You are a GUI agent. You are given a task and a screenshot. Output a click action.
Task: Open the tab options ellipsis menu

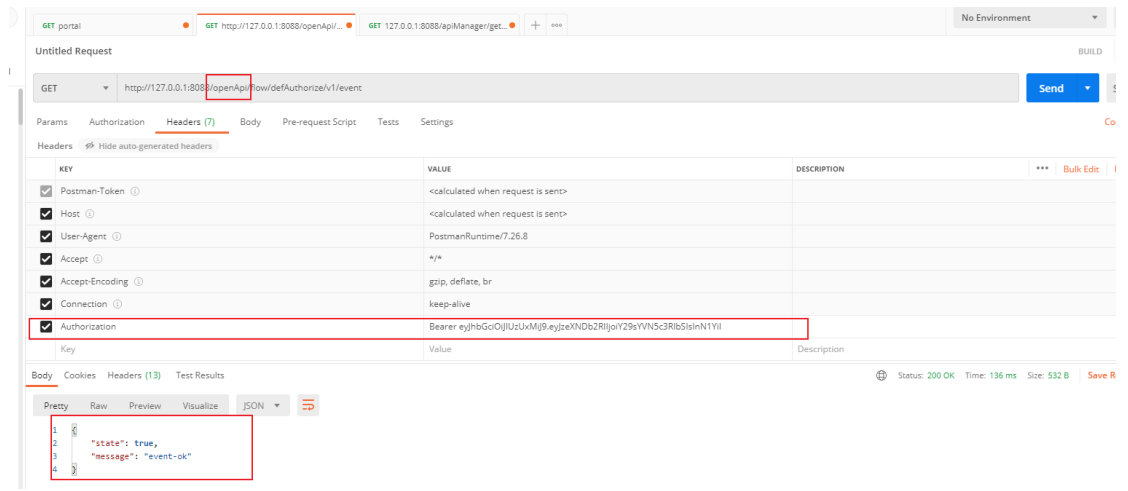tap(556, 25)
